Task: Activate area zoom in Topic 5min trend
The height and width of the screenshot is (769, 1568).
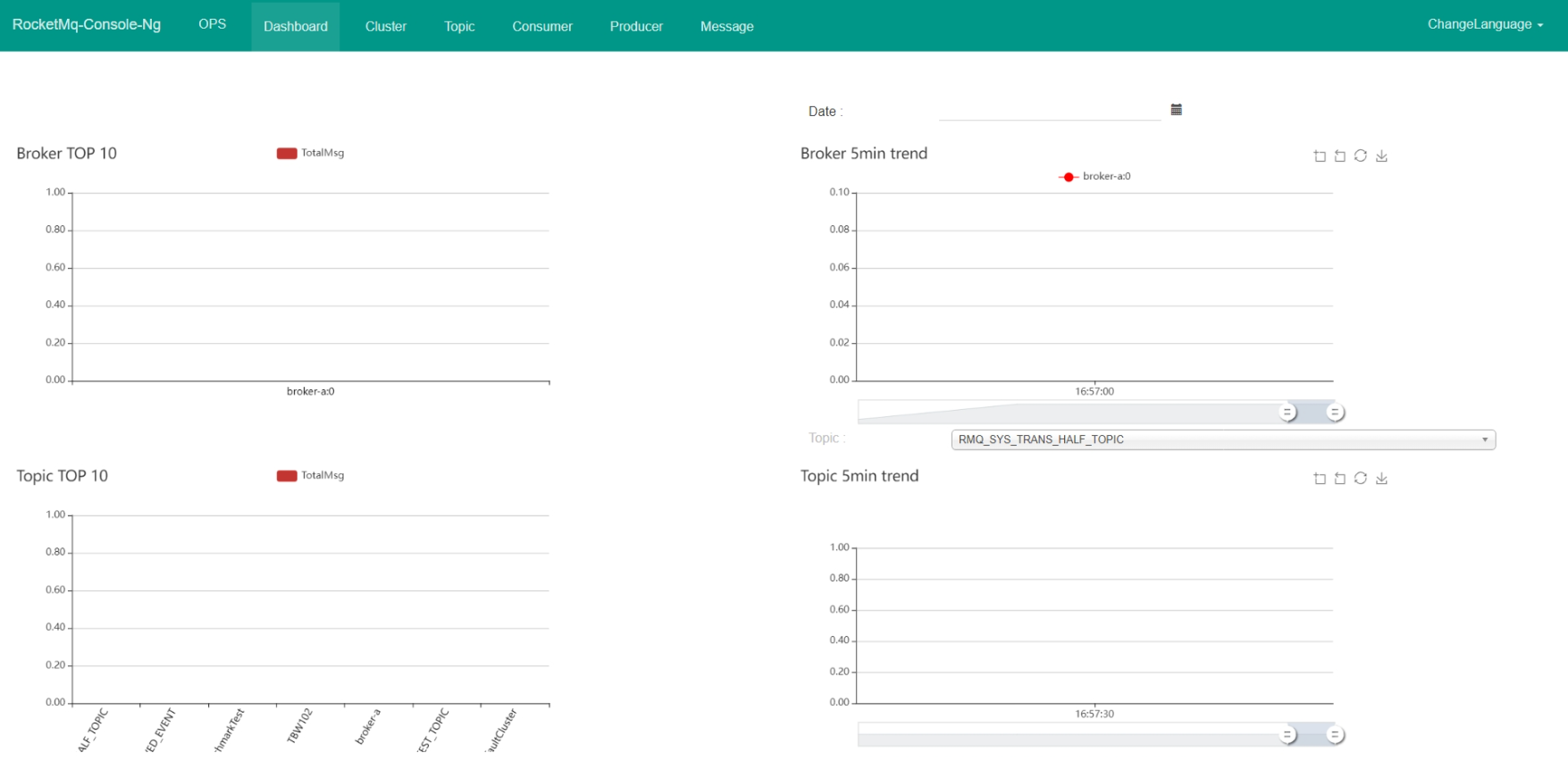Action: click(1320, 479)
